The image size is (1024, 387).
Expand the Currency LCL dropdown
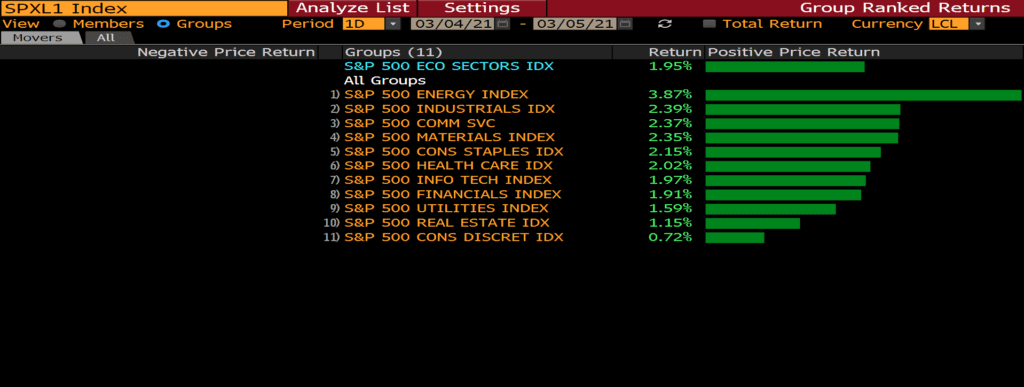point(977,23)
